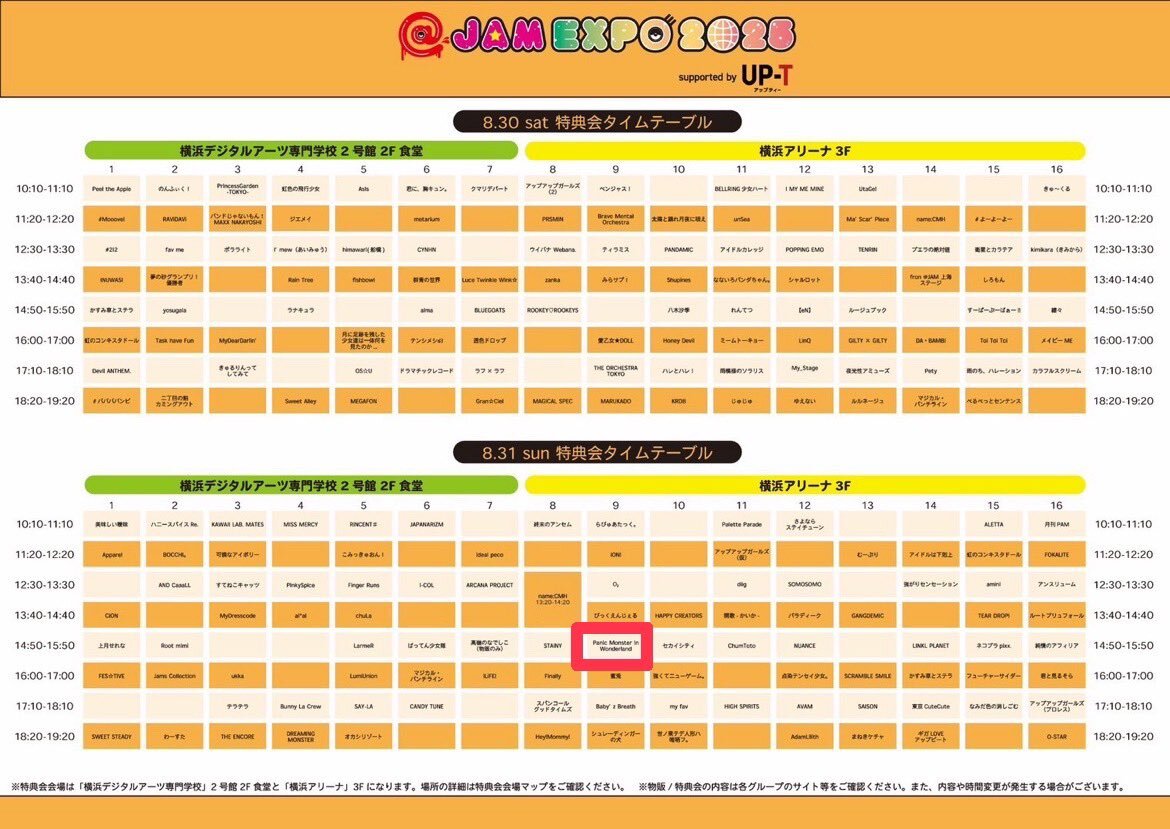Image resolution: width=1170 pixels, height=829 pixels.
Task: Click the SCRAMBLE SMILE cell
Action: (x=868, y=676)
